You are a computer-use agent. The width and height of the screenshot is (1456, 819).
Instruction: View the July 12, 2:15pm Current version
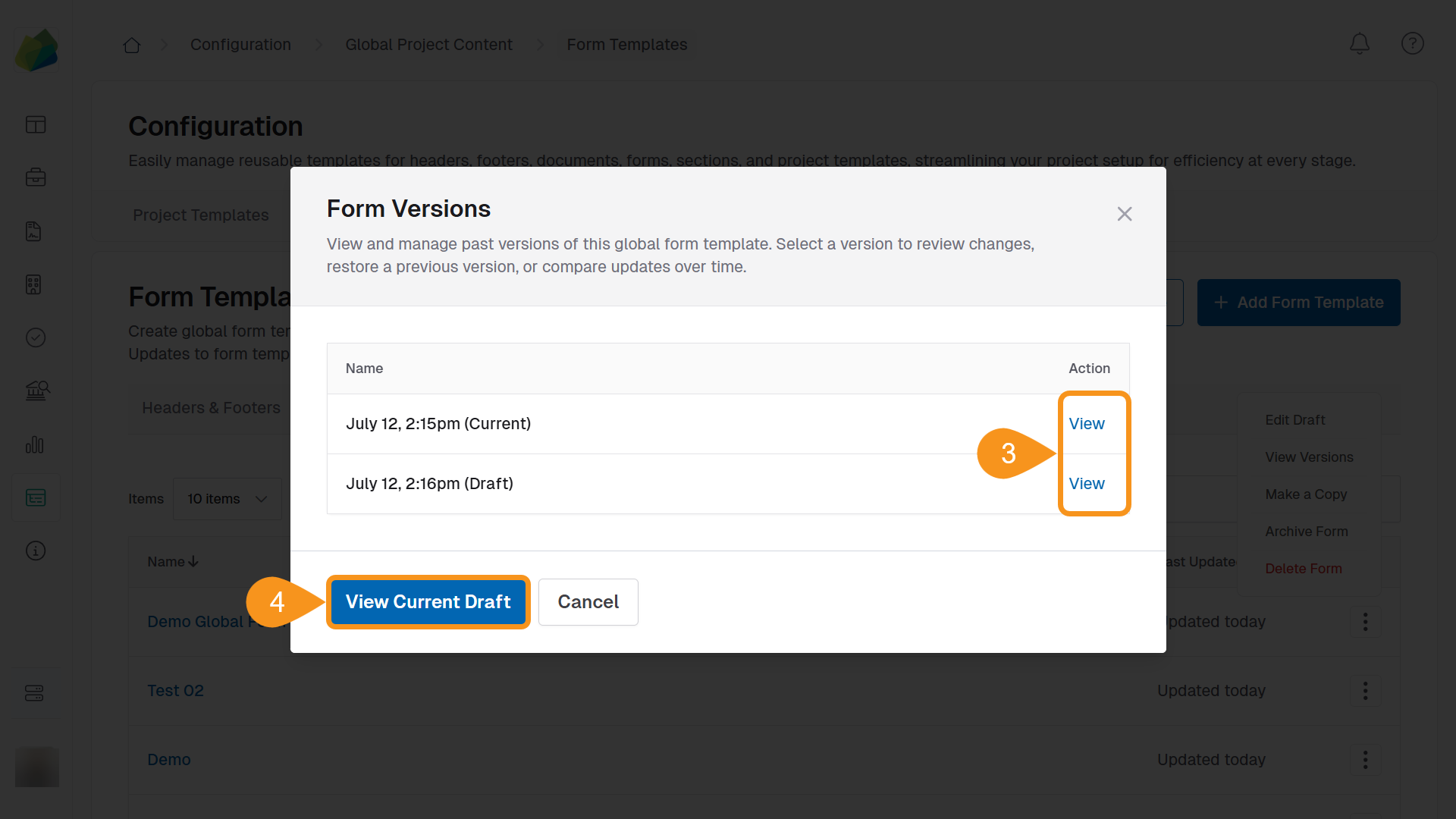pyautogui.click(x=1086, y=424)
